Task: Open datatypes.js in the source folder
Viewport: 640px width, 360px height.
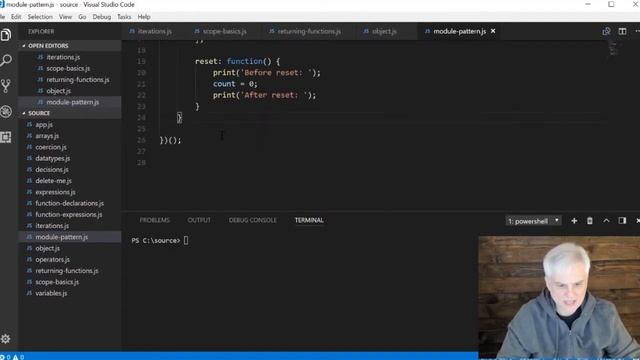Action: tap(70, 158)
